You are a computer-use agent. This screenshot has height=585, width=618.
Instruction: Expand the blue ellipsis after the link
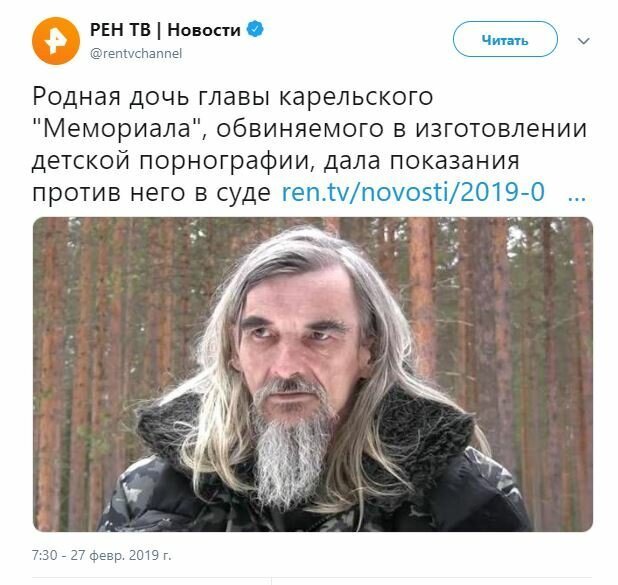(576, 196)
